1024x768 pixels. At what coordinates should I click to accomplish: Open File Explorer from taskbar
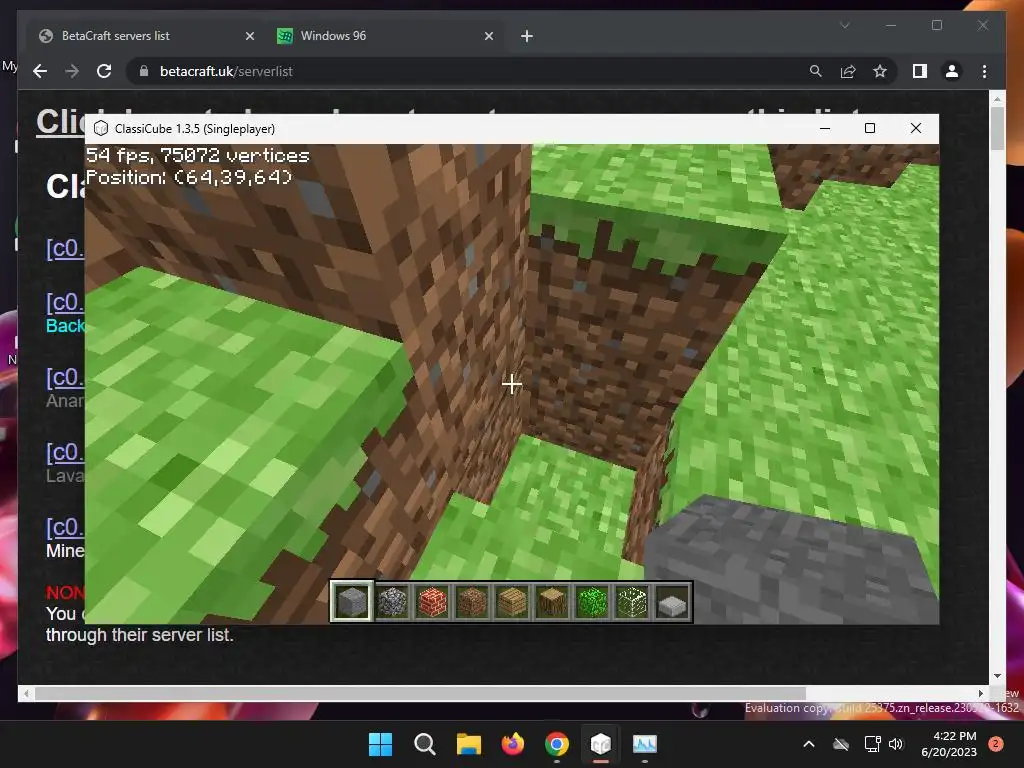point(468,744)
